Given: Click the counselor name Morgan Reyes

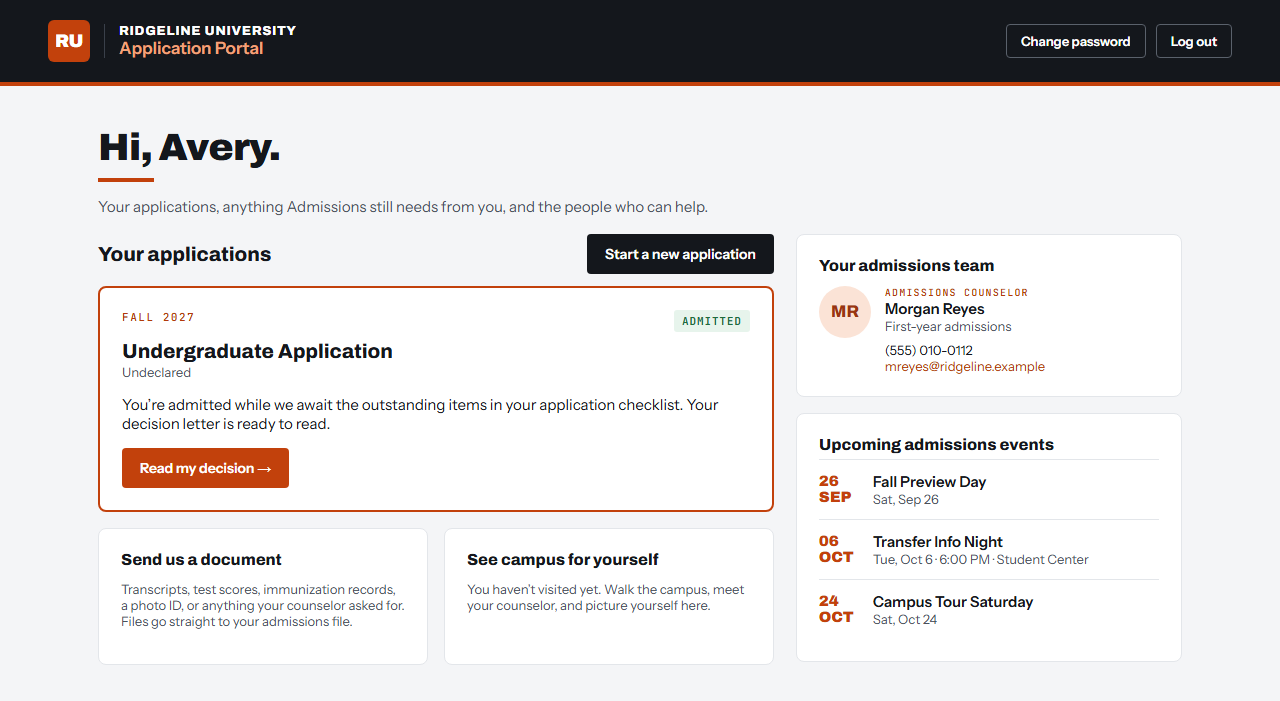Looking at the screenshot, I should (934, 309).
